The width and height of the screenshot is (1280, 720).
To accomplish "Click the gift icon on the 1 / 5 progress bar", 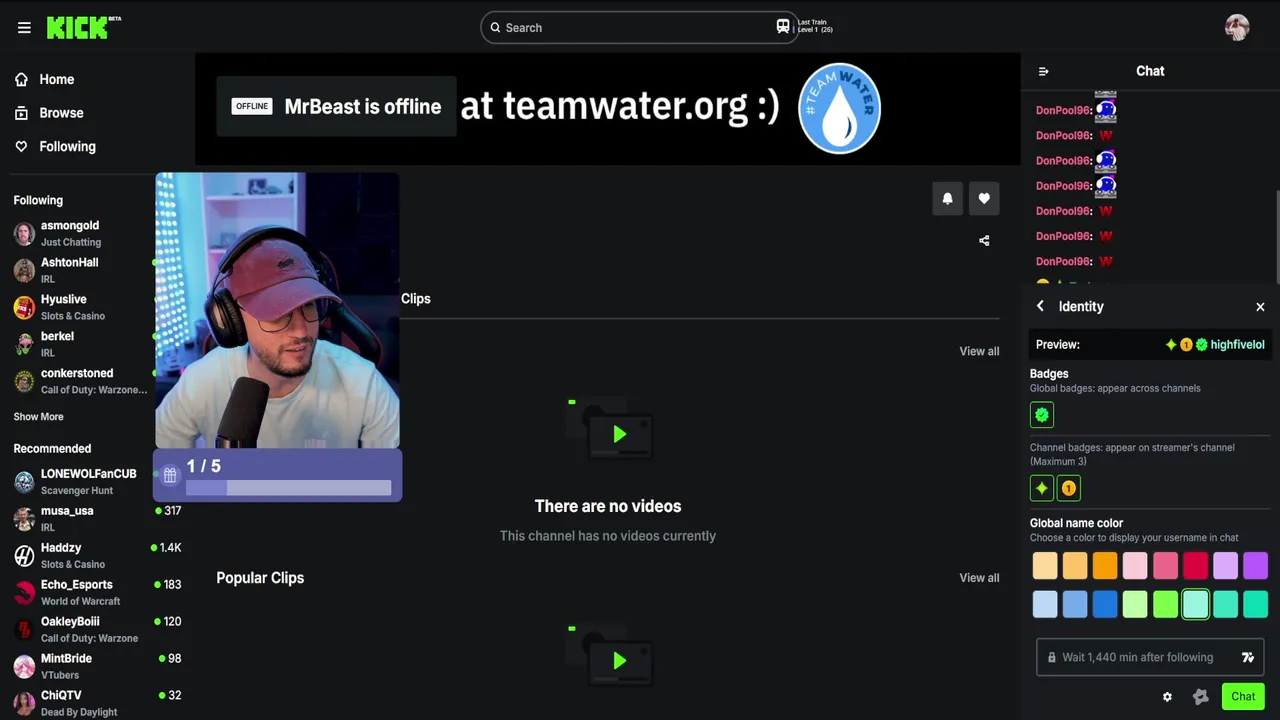I will point(170,475).
